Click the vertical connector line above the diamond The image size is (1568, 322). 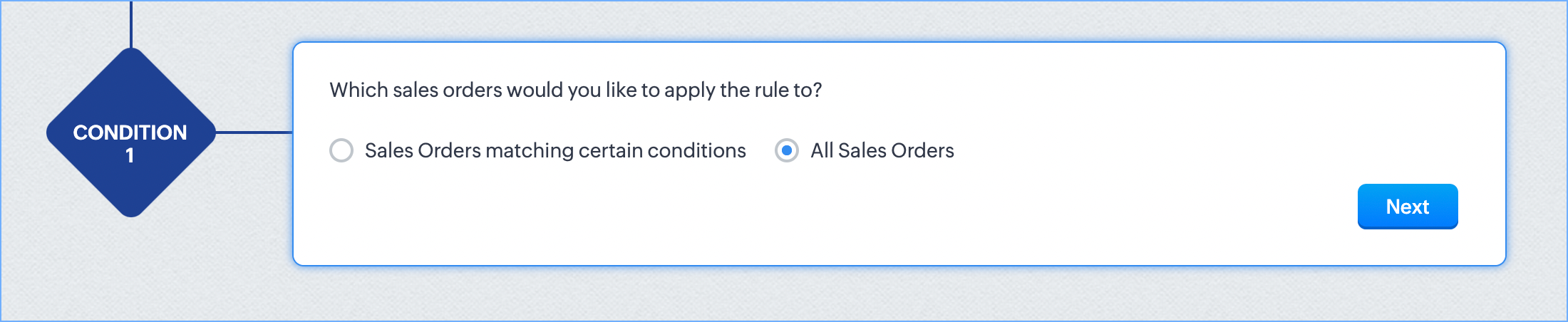click(x=131, y=23)
